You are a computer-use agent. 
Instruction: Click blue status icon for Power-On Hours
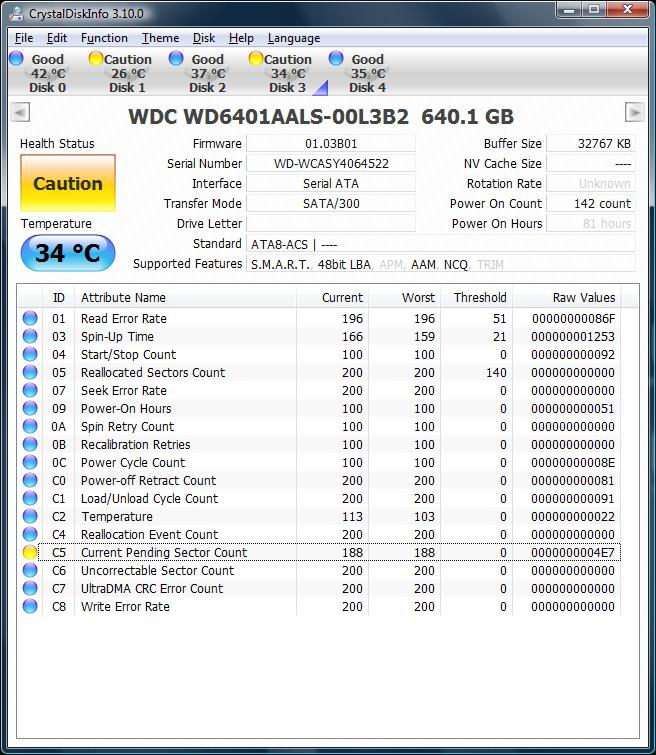(30, 408)
